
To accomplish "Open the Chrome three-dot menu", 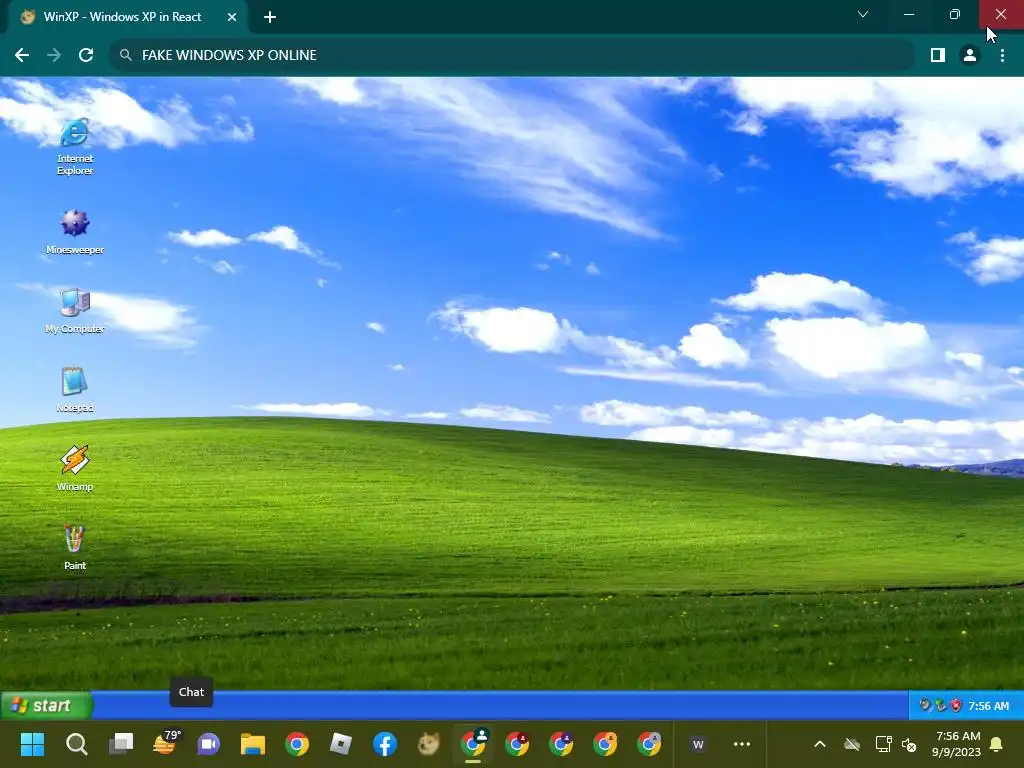I will pyautogui.click(x=1002, y=55).
